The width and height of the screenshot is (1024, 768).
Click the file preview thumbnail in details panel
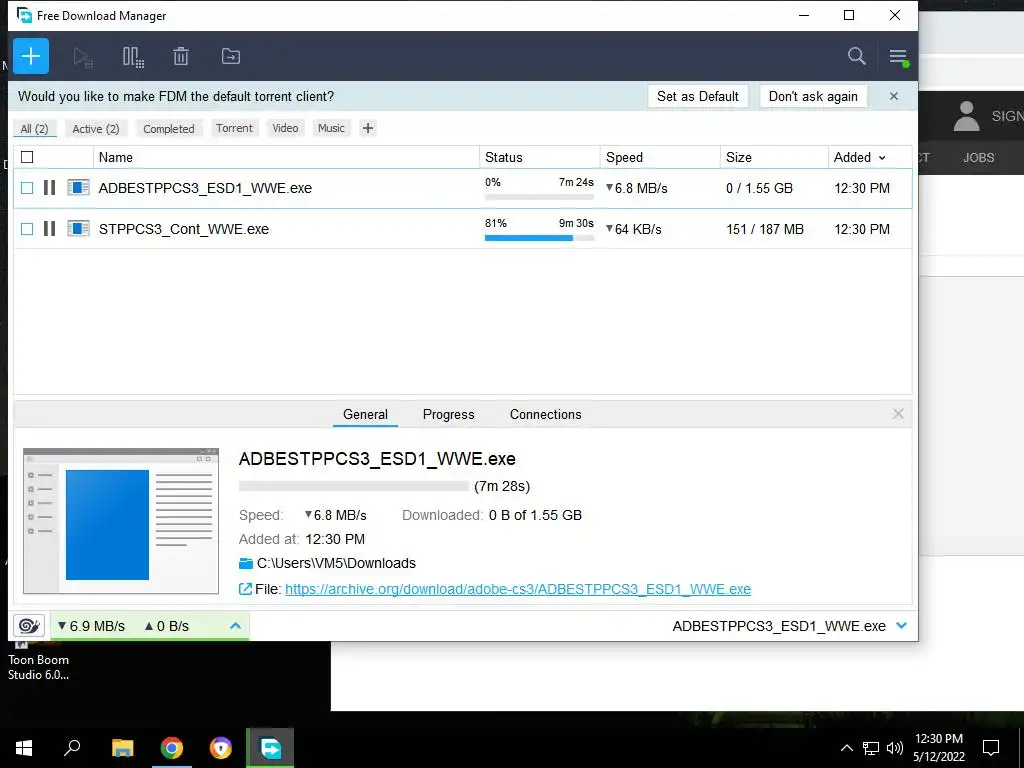click(121, 521)
